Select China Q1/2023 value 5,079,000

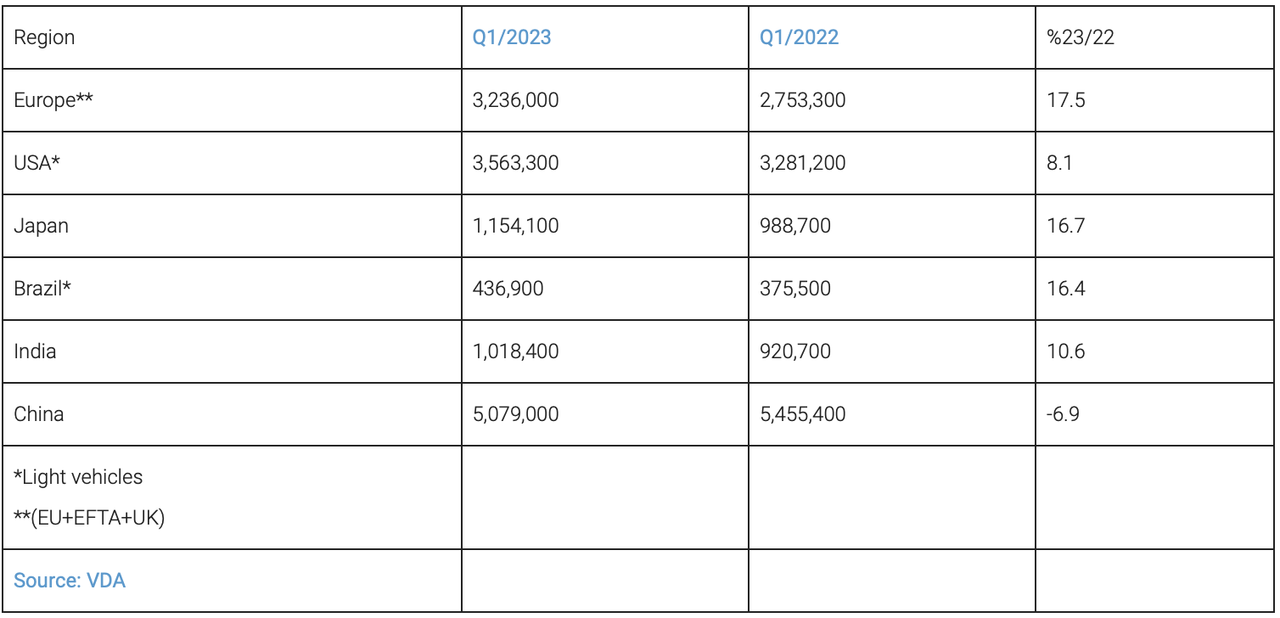[x=515, y=413]
